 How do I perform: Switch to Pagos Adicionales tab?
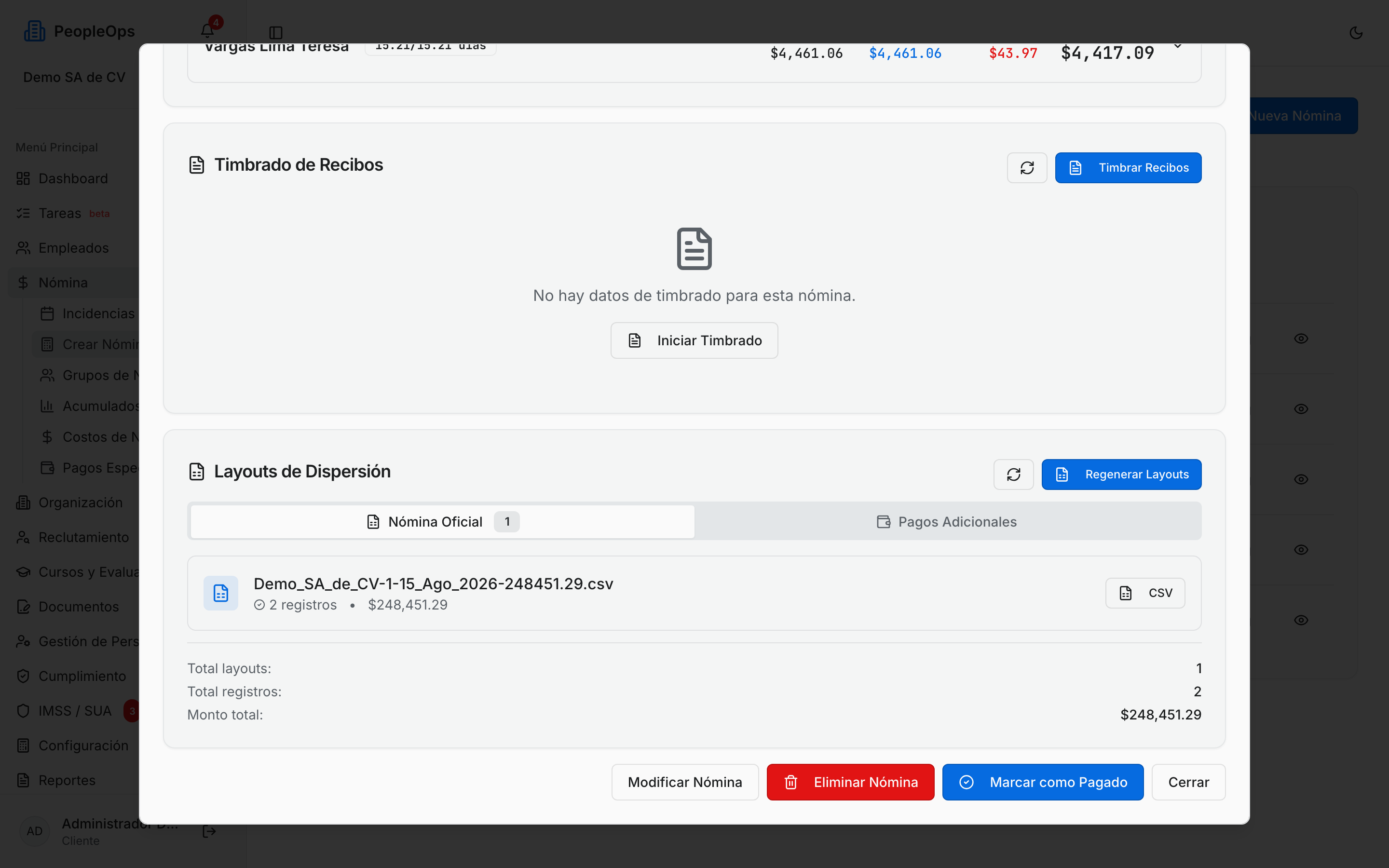(947, 521)
